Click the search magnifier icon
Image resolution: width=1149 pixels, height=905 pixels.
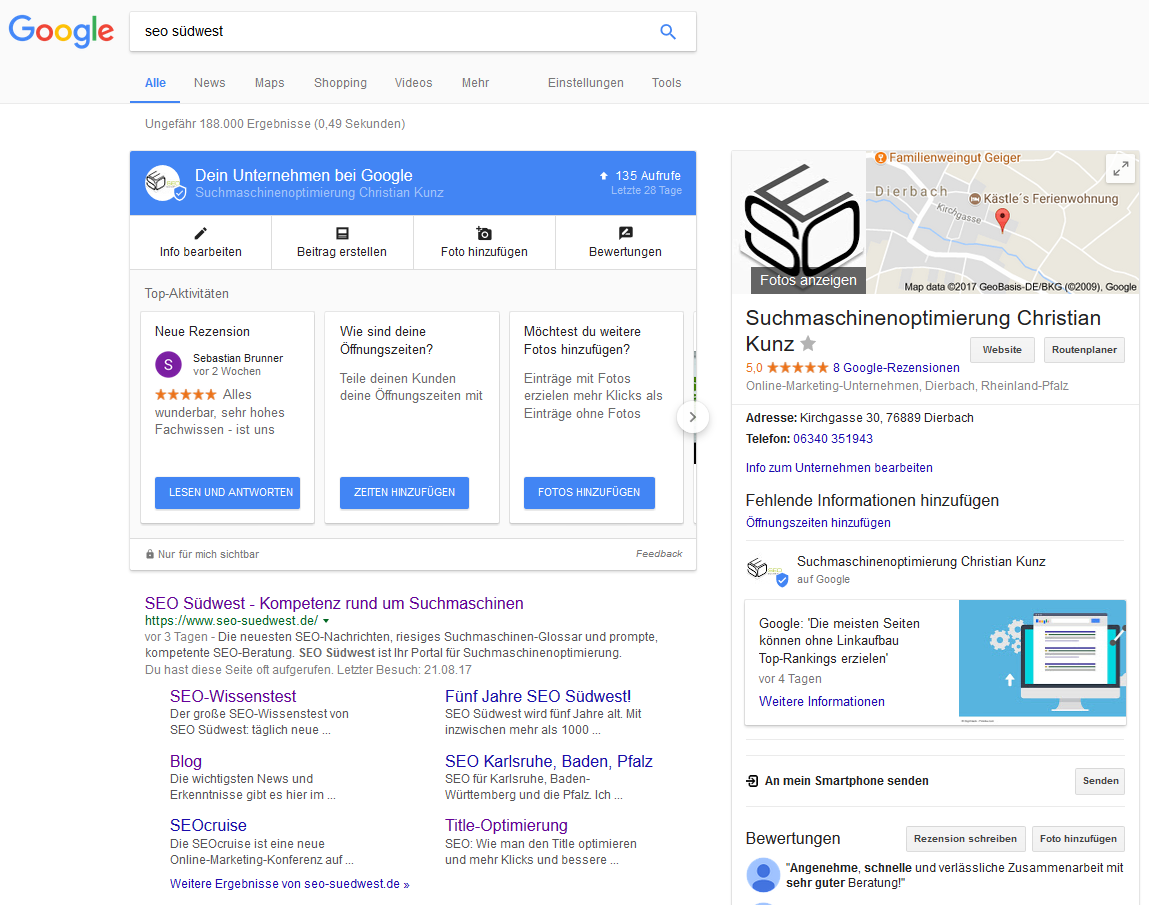point(667,31)
